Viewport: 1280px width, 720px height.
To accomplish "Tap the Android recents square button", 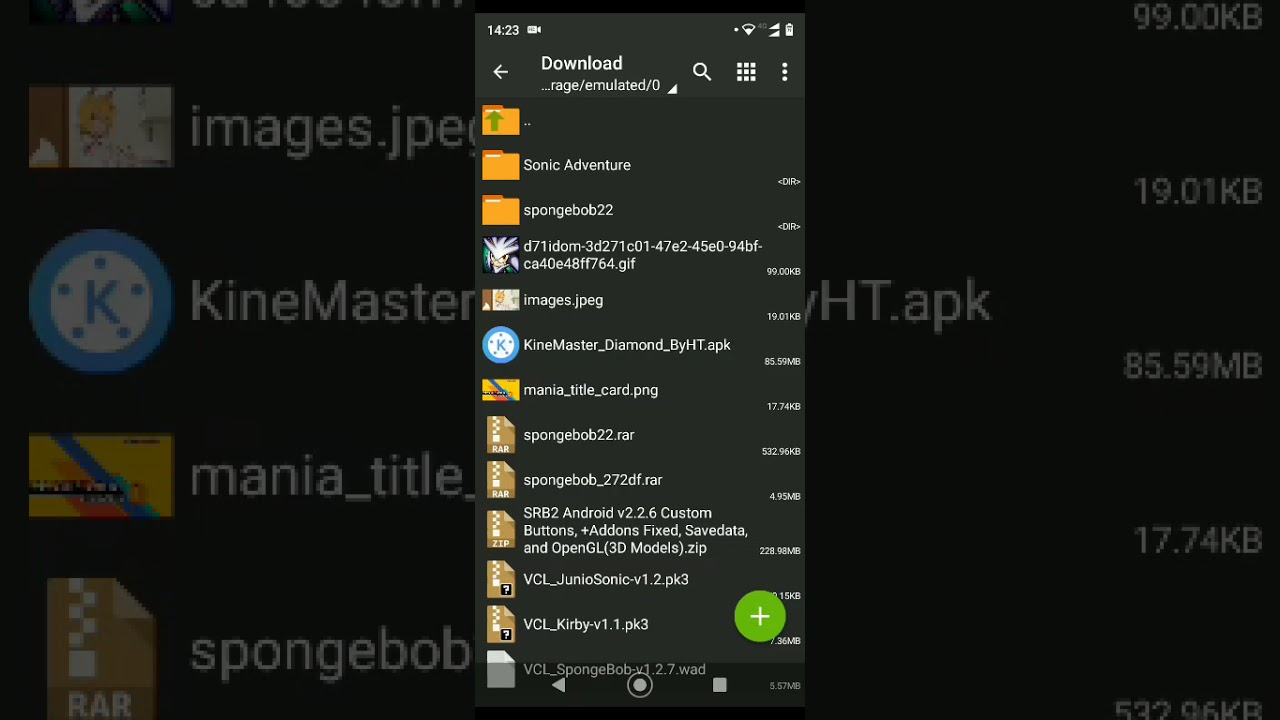I will 720,685.
